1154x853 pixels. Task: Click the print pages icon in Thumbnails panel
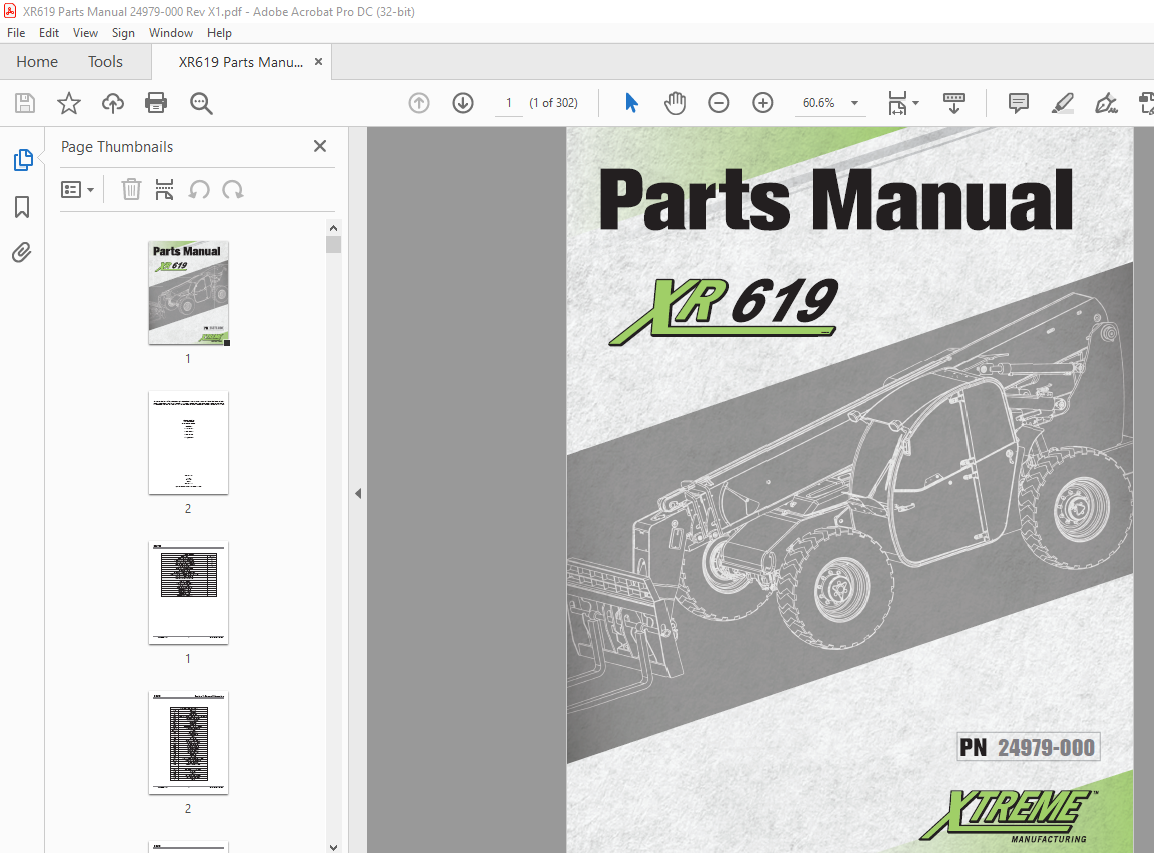pos(164,190)
